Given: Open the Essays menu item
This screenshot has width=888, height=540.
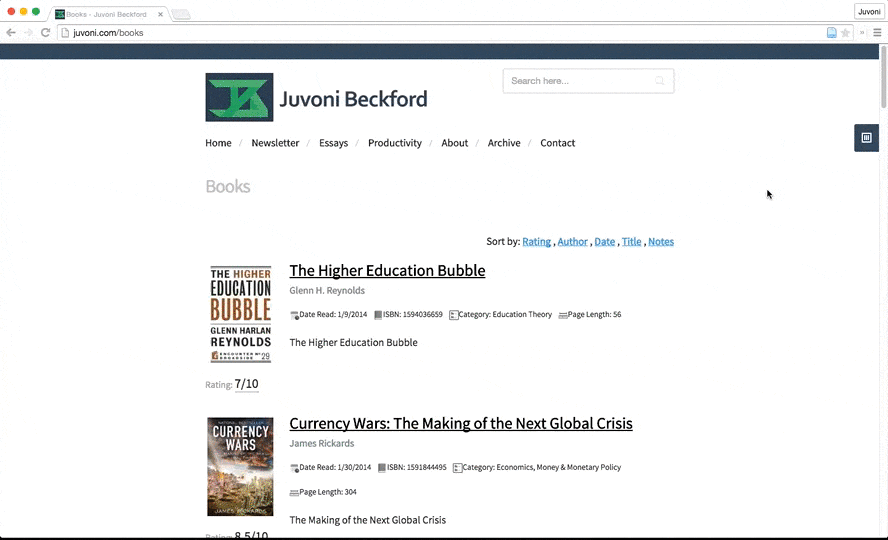Looking at the screenshot, I should coord(334,143).
